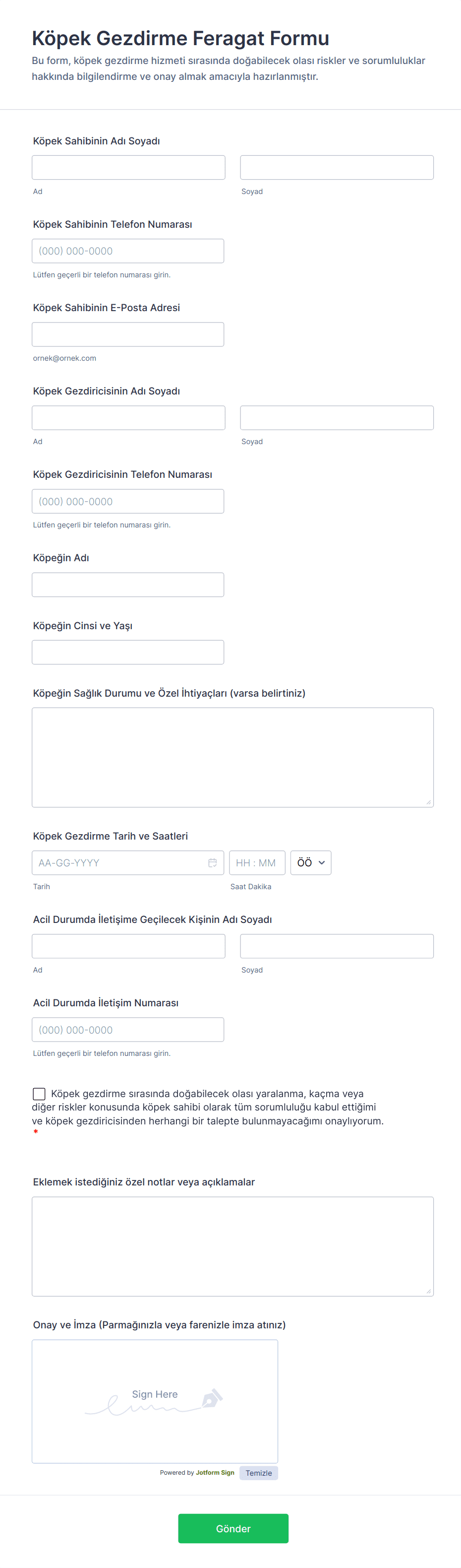Click the dog health conditions text area
The height and width of the screenshot is (1568, 461).
click(x=232, y=757)
